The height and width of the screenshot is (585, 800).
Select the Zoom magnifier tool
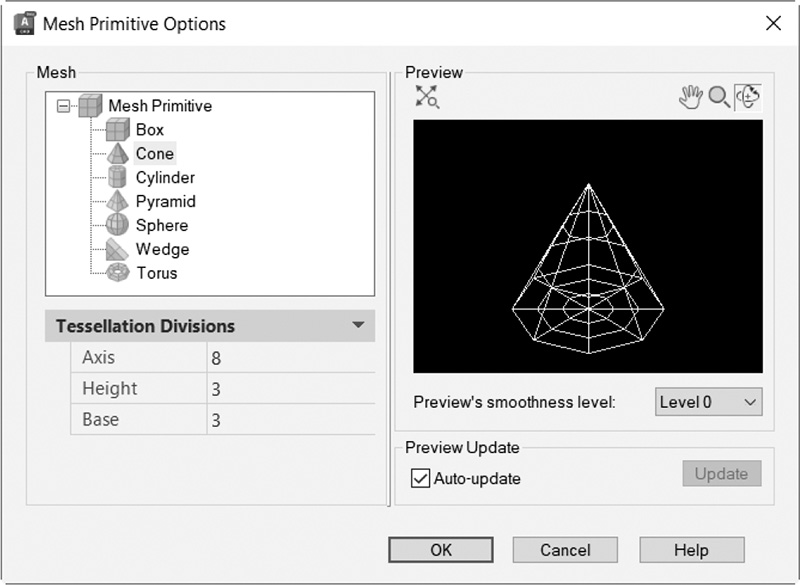[x=719, y=97]
